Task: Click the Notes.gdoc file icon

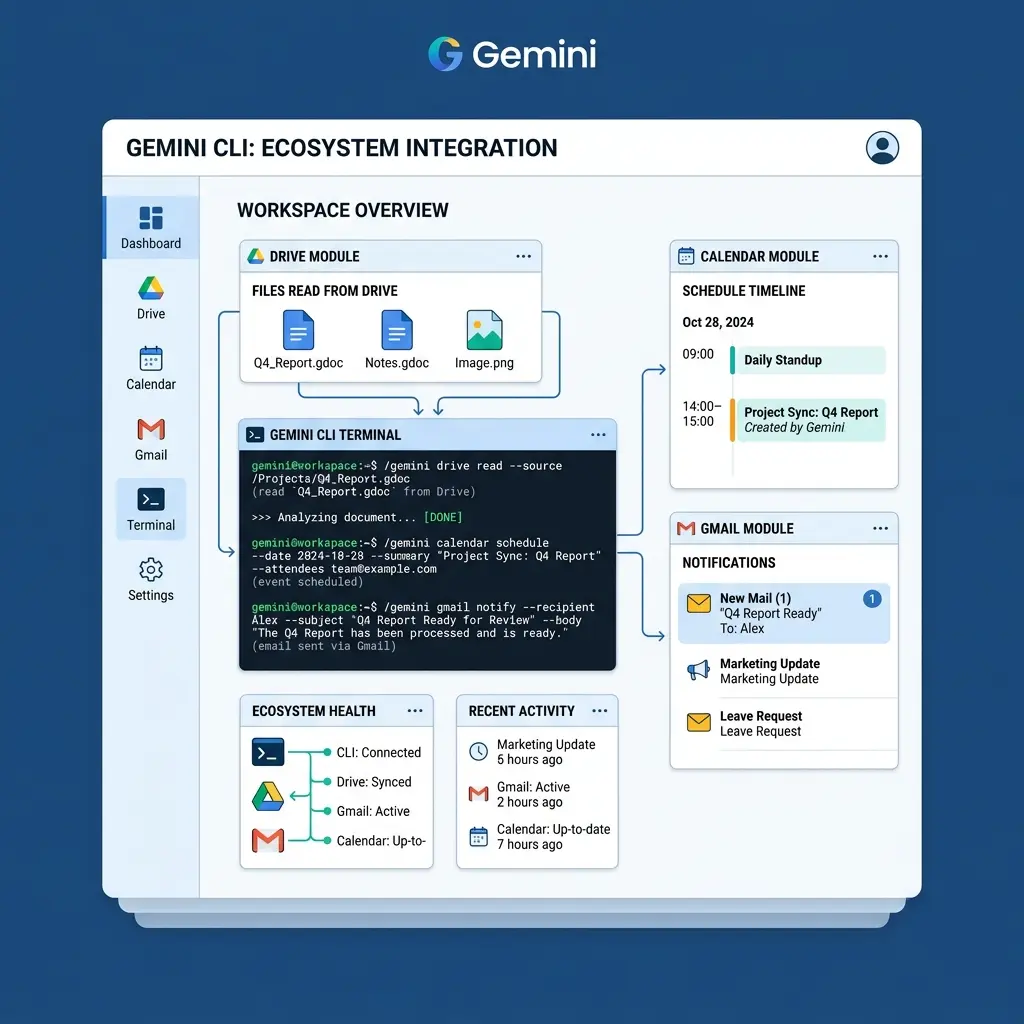Action: (397, 330)
